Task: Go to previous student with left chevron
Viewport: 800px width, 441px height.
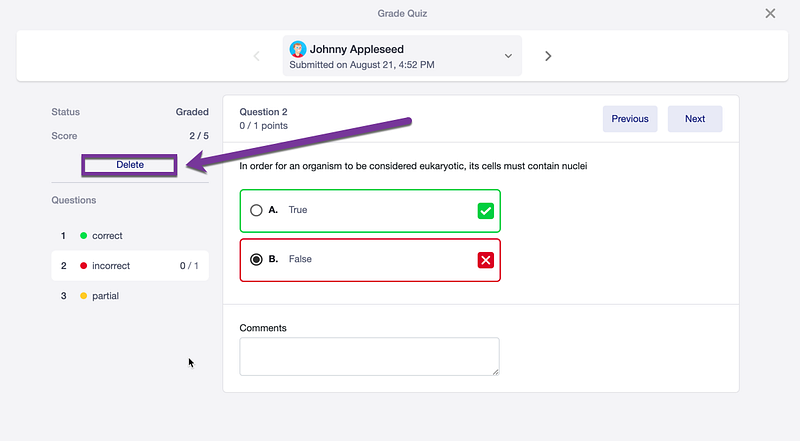Action: pyautogui.click(x=257, y=56)
